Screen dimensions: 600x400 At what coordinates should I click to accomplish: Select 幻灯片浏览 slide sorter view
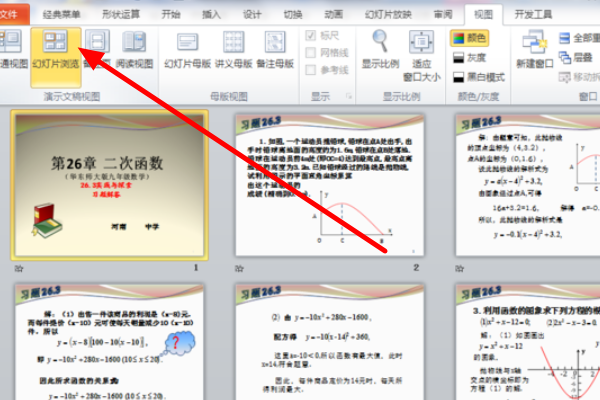pyautogui.click(x=56, y=57)
